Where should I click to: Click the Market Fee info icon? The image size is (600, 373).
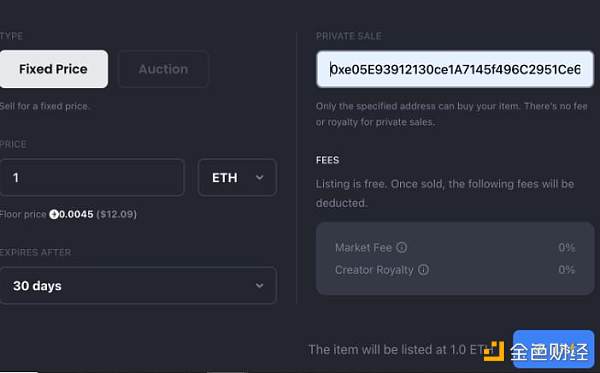[x=401, y=248]
